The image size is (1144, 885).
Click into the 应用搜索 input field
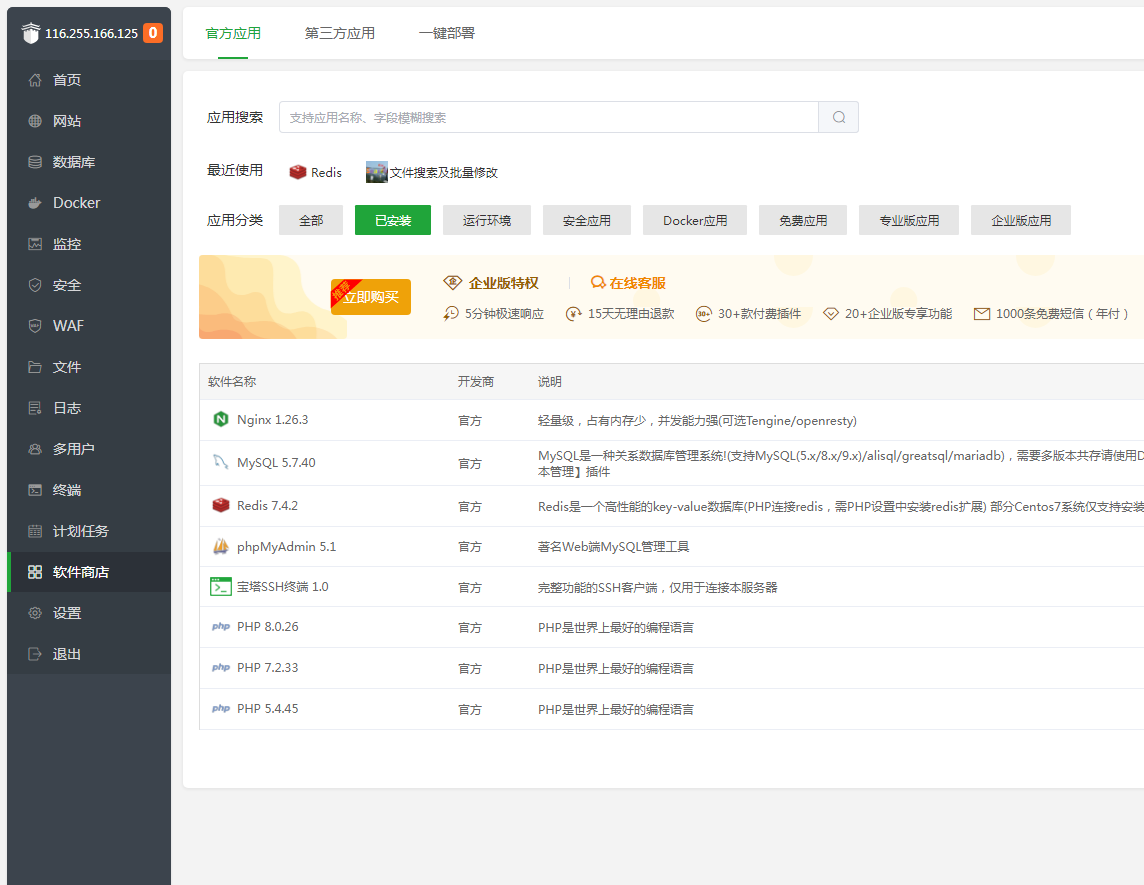pos(549,117)
